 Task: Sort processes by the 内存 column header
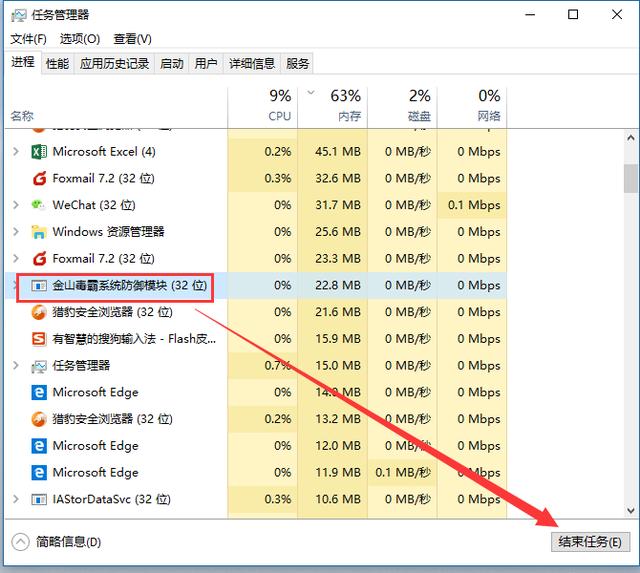click(x=333, y=106)
